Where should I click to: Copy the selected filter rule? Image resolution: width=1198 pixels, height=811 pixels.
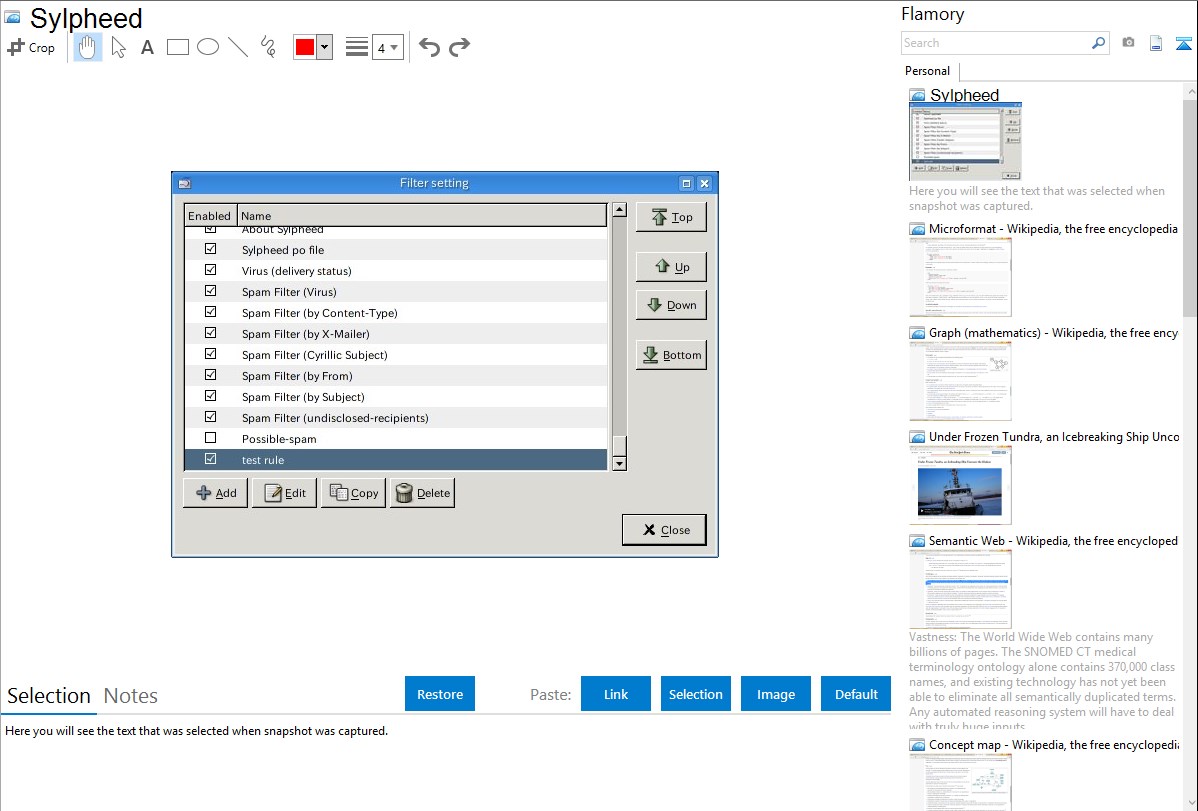click(353, 493)
